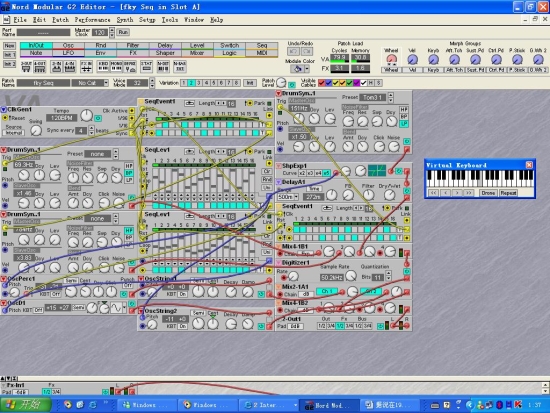Open the Module Color dropdown arrow

coord(307,68)
